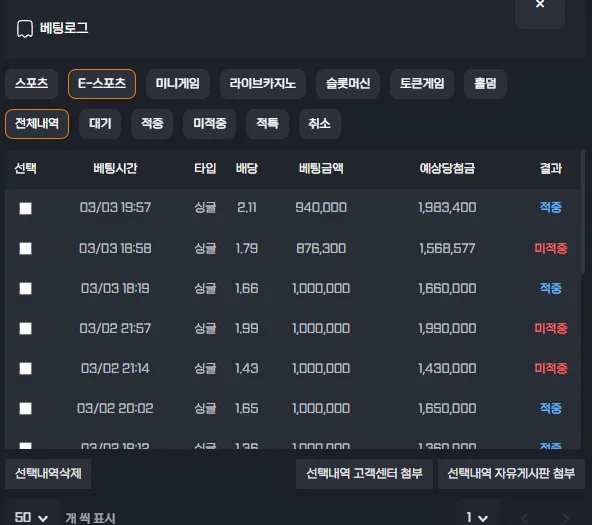Open the 미니게임 tab
592x525 pixels.
point(178,83)
